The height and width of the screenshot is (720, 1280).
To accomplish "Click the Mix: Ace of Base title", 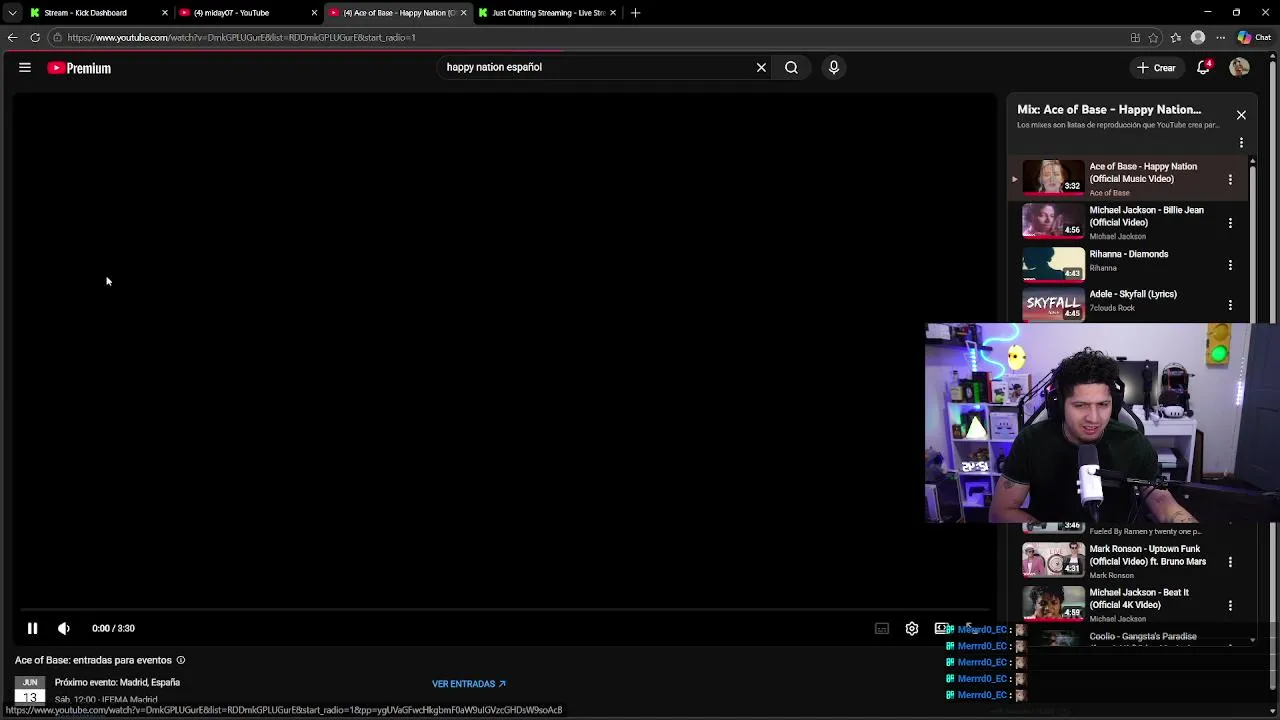I will coord(1109,110).
